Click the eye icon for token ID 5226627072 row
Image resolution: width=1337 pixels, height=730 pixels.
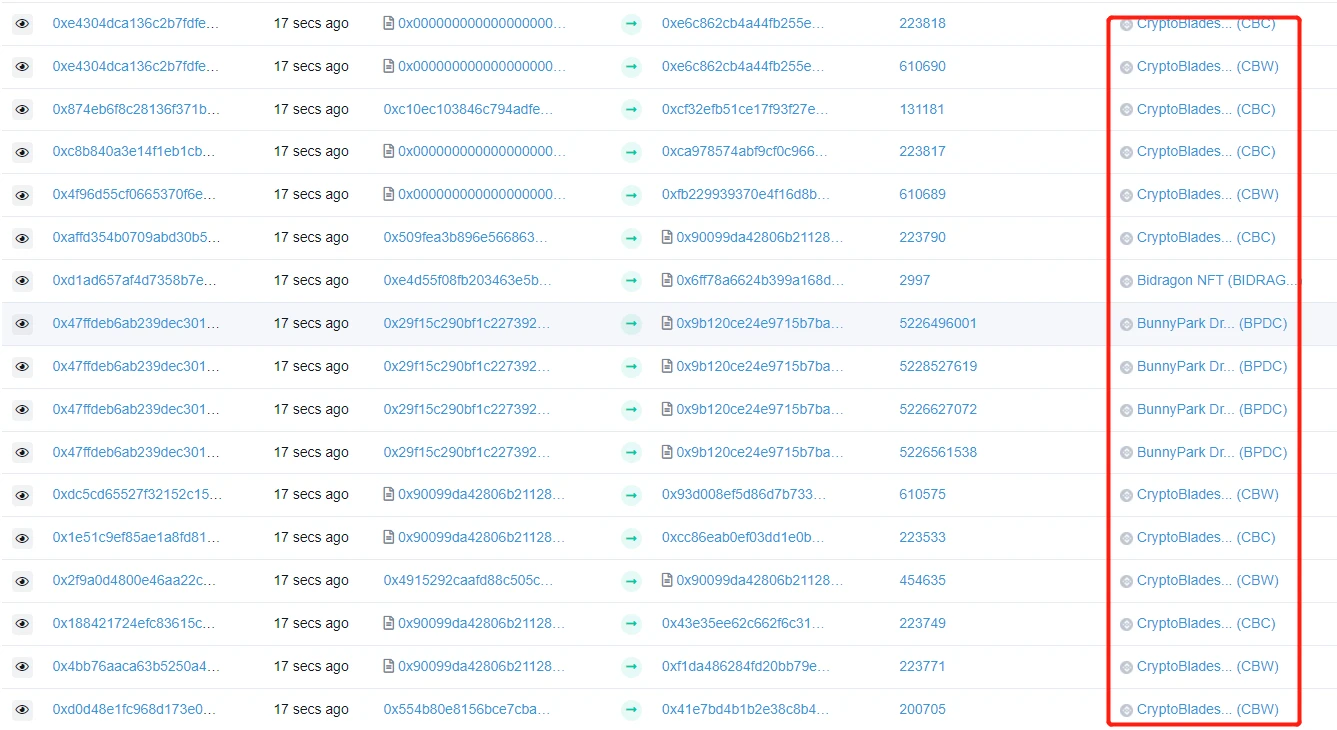[x=22, y=410]
